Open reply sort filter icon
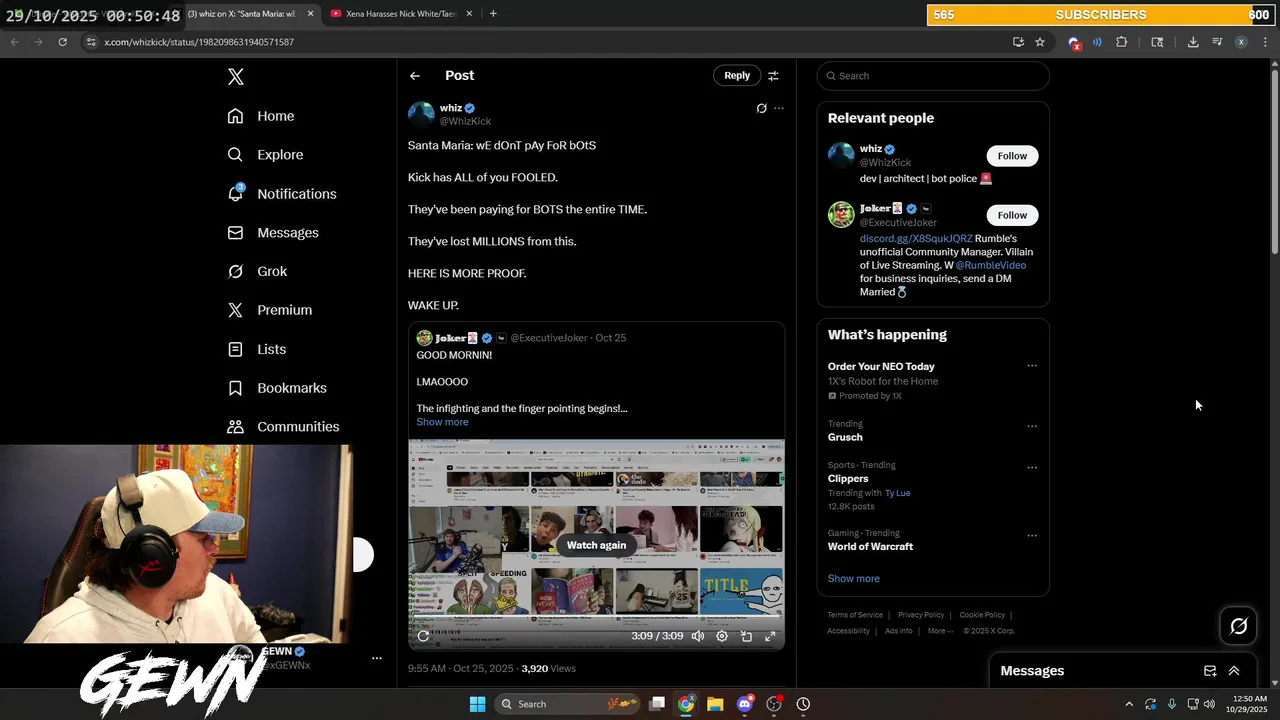The height and width of the screenshot is (720, 1280). pos(773,76)
